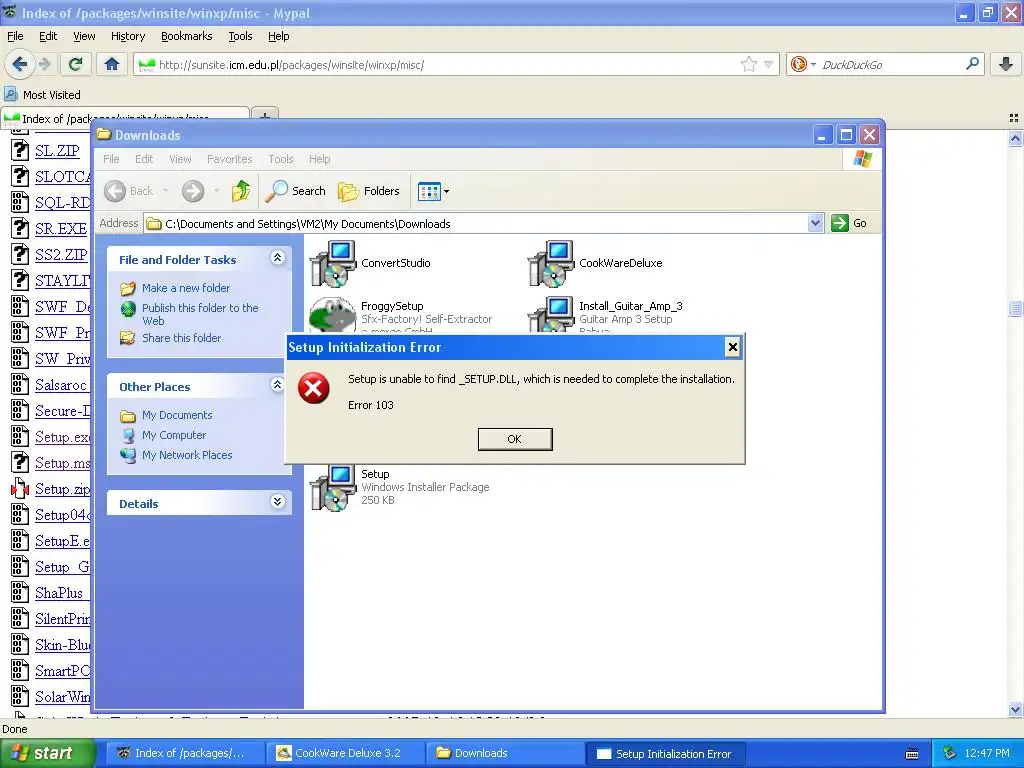Click the search magnifier in the browser search box
Viewport: 1024px width, 768px height.
point(972,64)
